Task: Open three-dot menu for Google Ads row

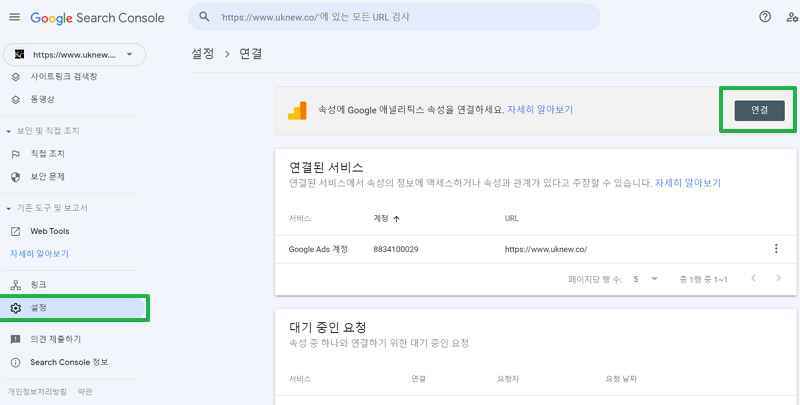Action: 776,249
